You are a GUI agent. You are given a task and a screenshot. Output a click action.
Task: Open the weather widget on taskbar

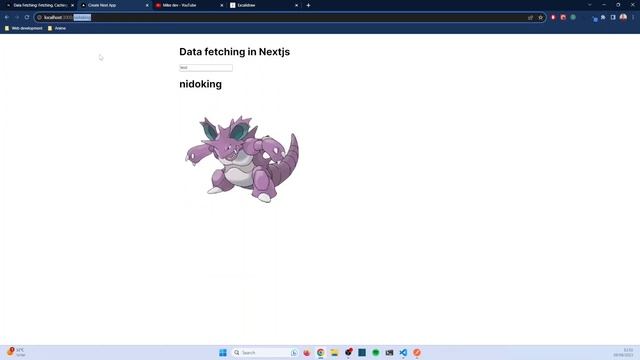[x=16, y=352]
